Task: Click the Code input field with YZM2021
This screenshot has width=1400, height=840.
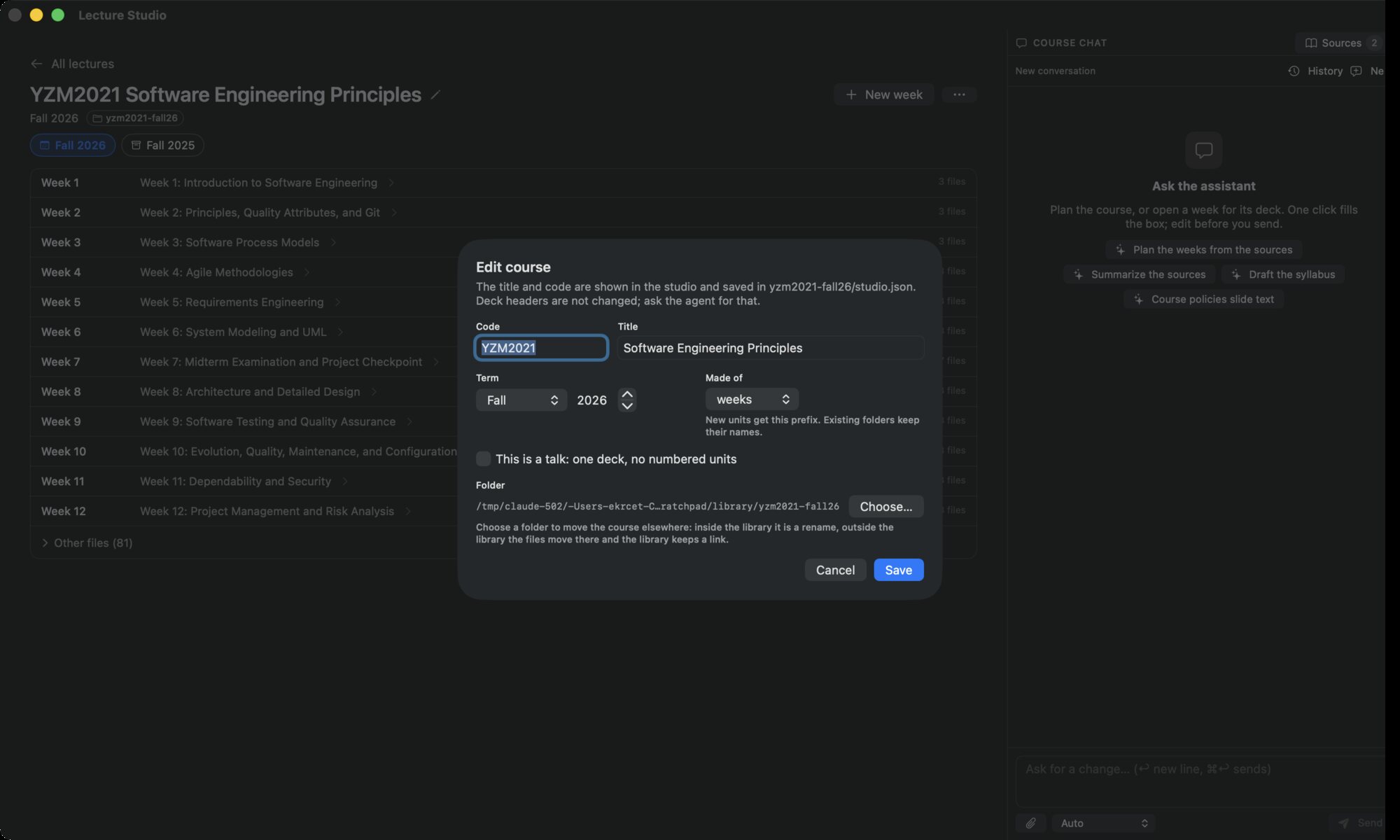Action: click(x=541, y=348)
